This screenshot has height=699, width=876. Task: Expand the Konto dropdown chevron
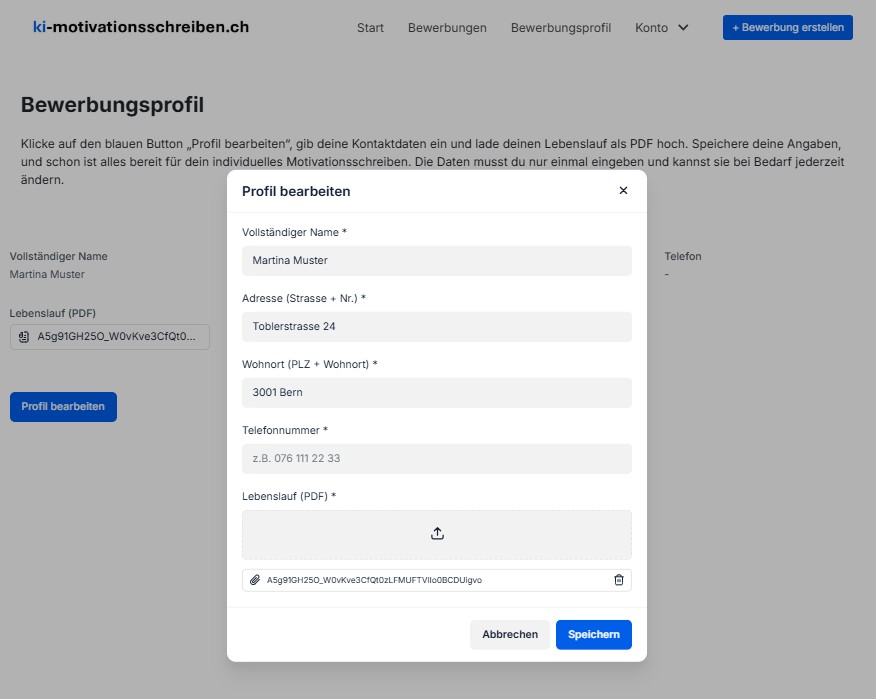[684, 28]
